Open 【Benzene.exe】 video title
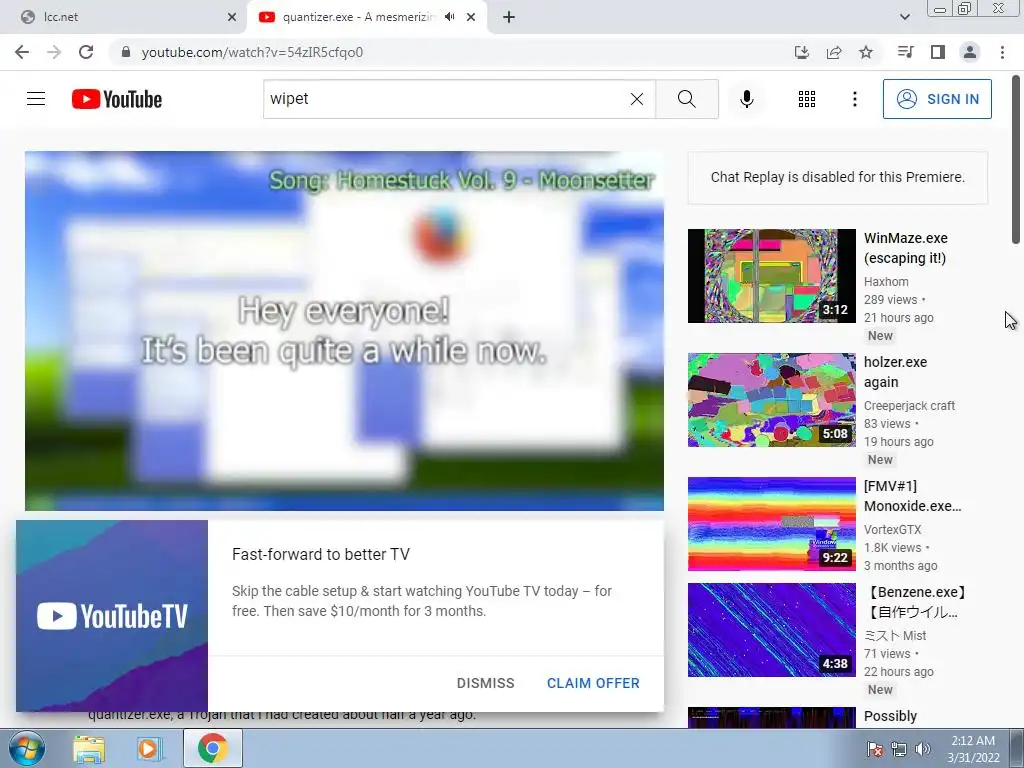 click(916, 602)
